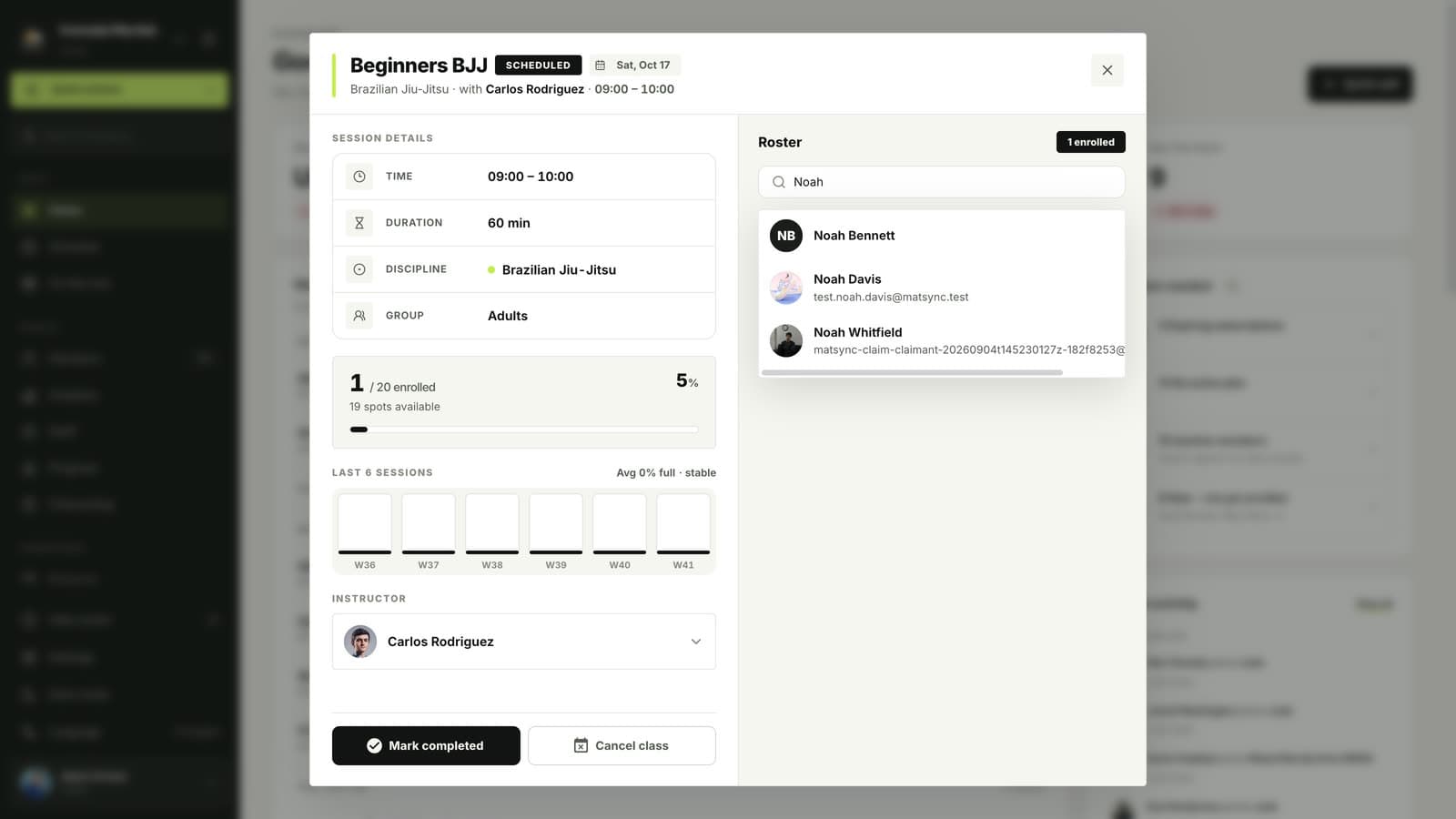The height and width of the screenshot is (819, 1456).
Task: Click the W36 session bar
Action: (365, 524)
